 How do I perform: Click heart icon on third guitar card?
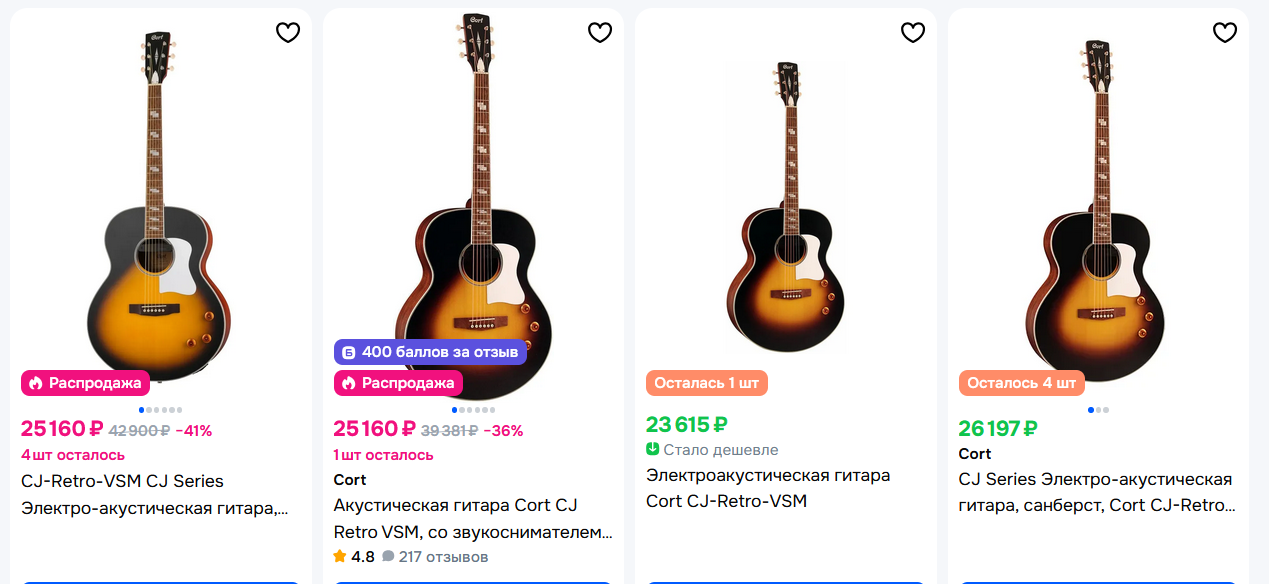pos(913,33)
